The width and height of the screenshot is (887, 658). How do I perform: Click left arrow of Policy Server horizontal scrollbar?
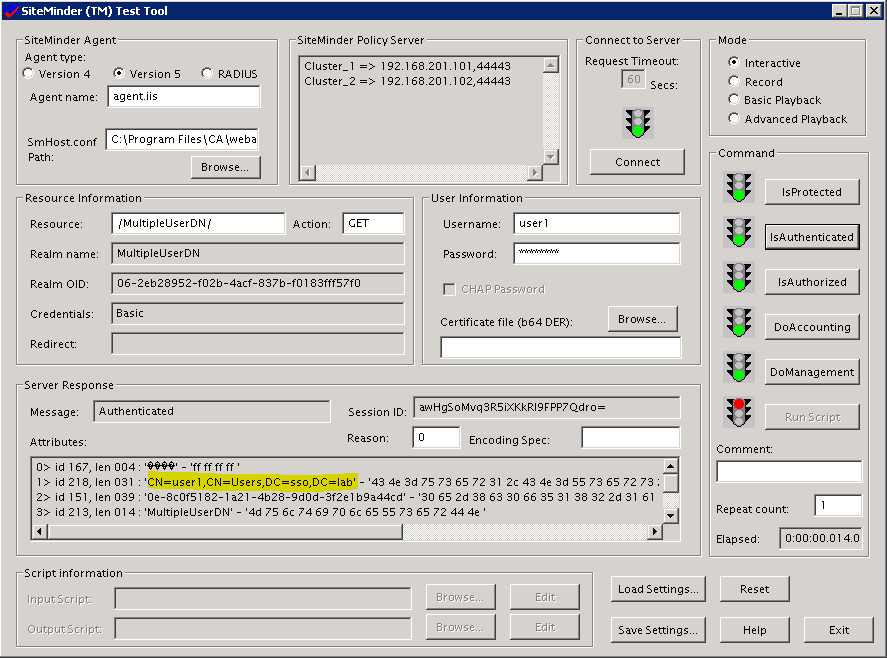307,173
